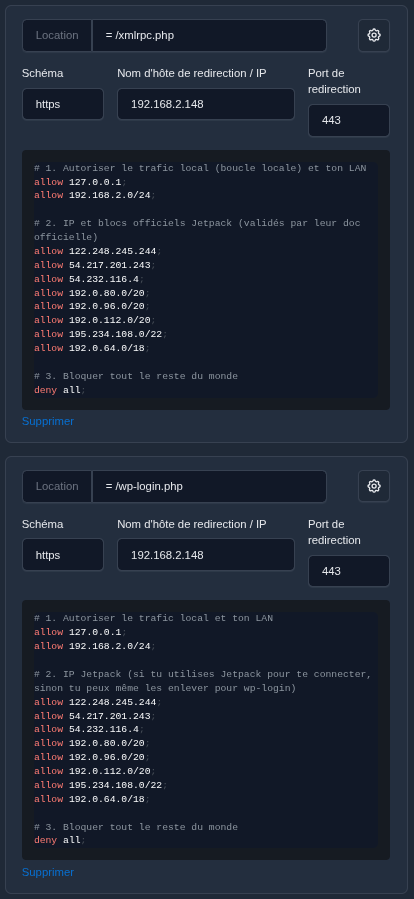Click 'allow 192.0.96.0/20' in xmlrpc config
The image size is (414, 899).
pos(92,307)
